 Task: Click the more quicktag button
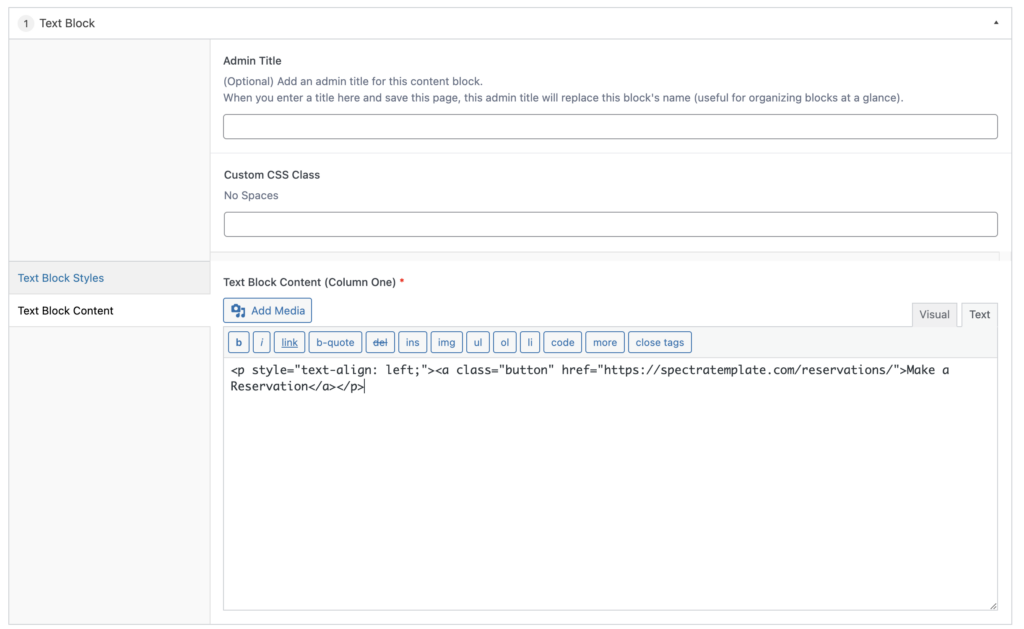[605, 342]
